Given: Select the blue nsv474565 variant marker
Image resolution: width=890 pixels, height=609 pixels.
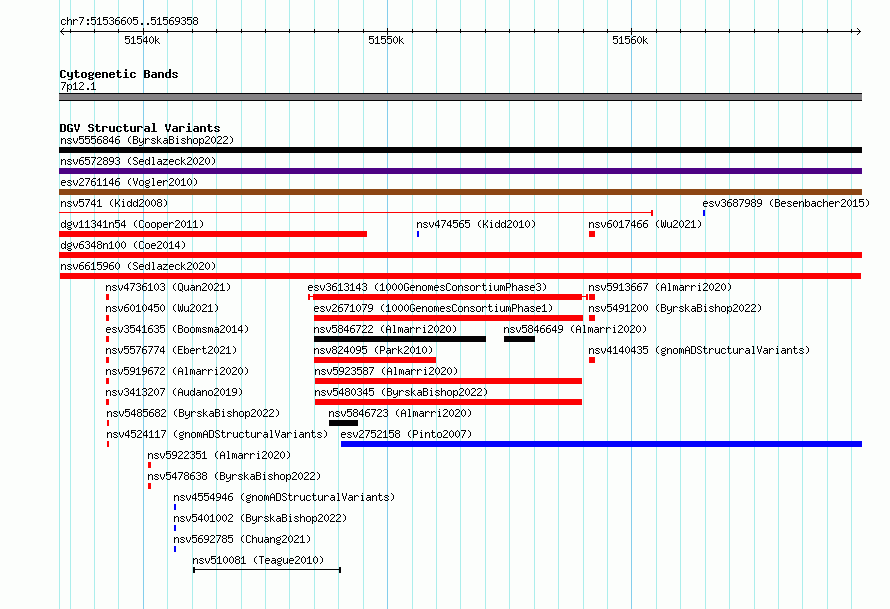Looking at the screenshot, I should (x=418, y=234).
